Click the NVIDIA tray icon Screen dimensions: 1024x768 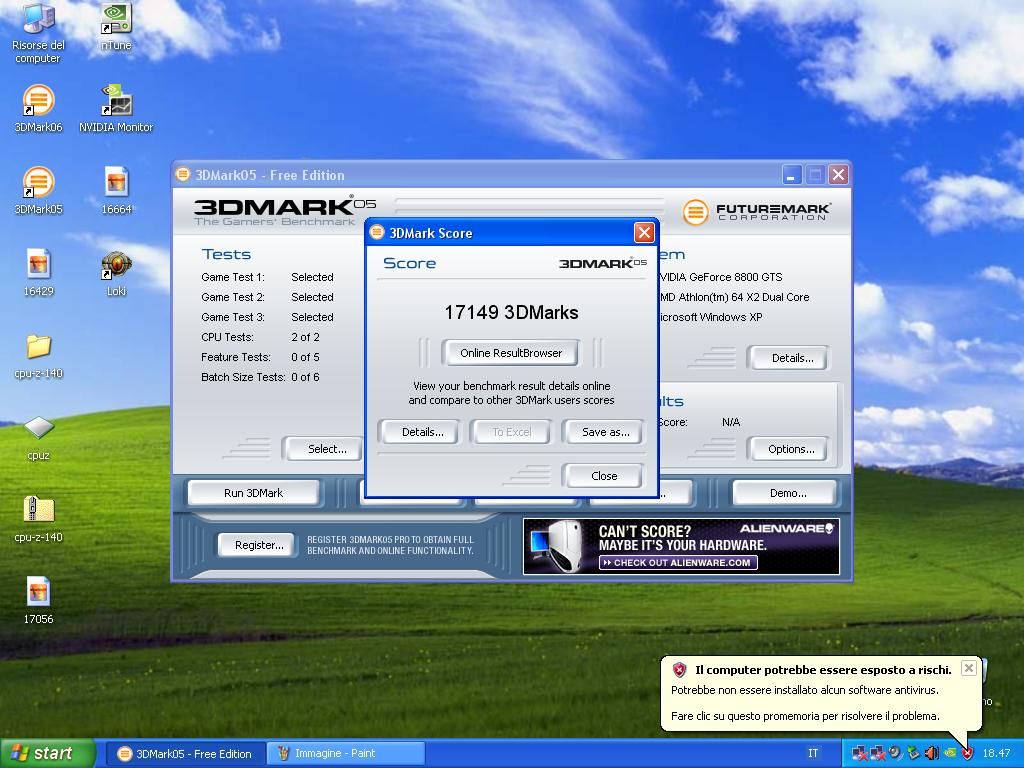coord(950,754)
